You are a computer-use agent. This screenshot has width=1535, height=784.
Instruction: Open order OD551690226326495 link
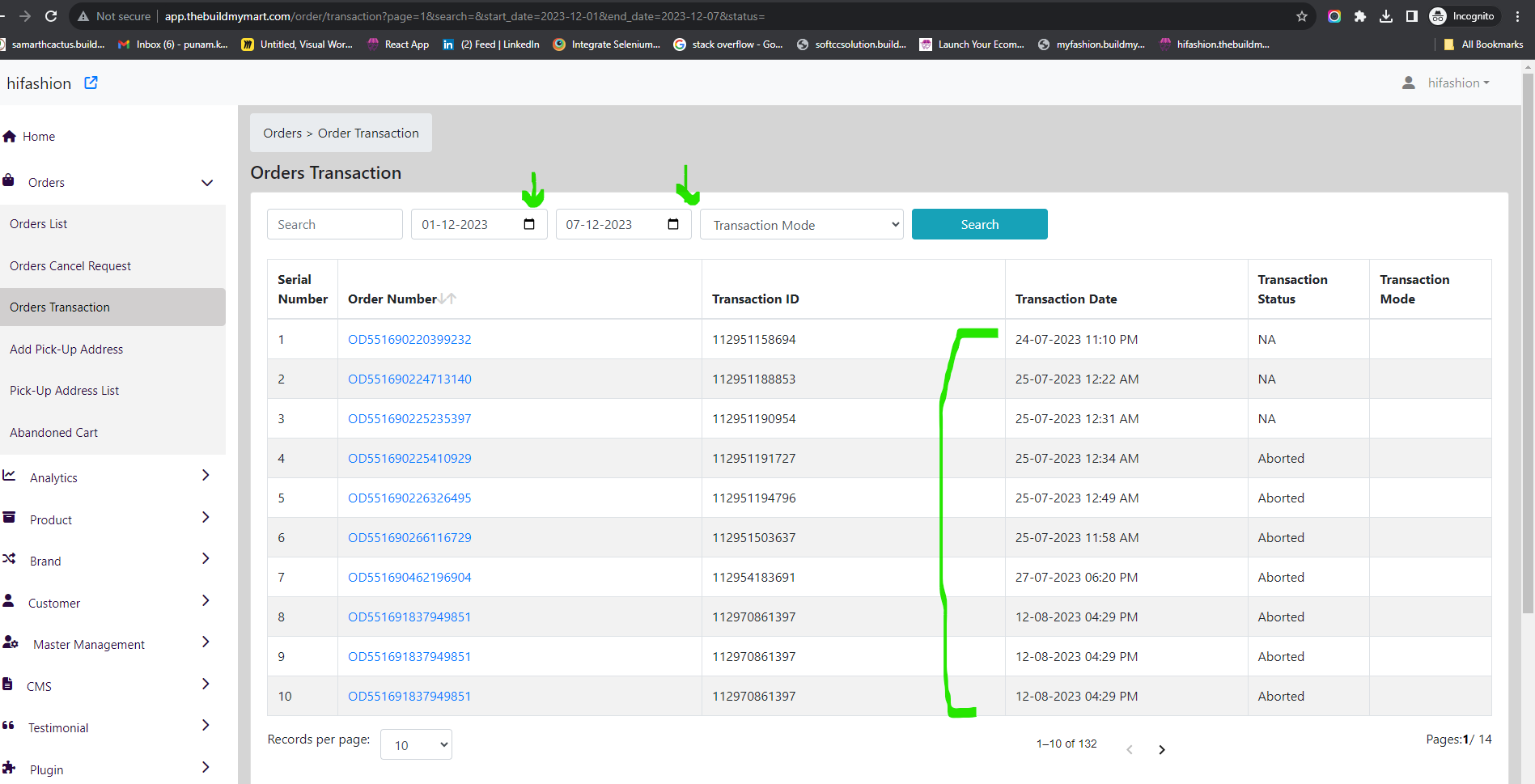[409, 498]
